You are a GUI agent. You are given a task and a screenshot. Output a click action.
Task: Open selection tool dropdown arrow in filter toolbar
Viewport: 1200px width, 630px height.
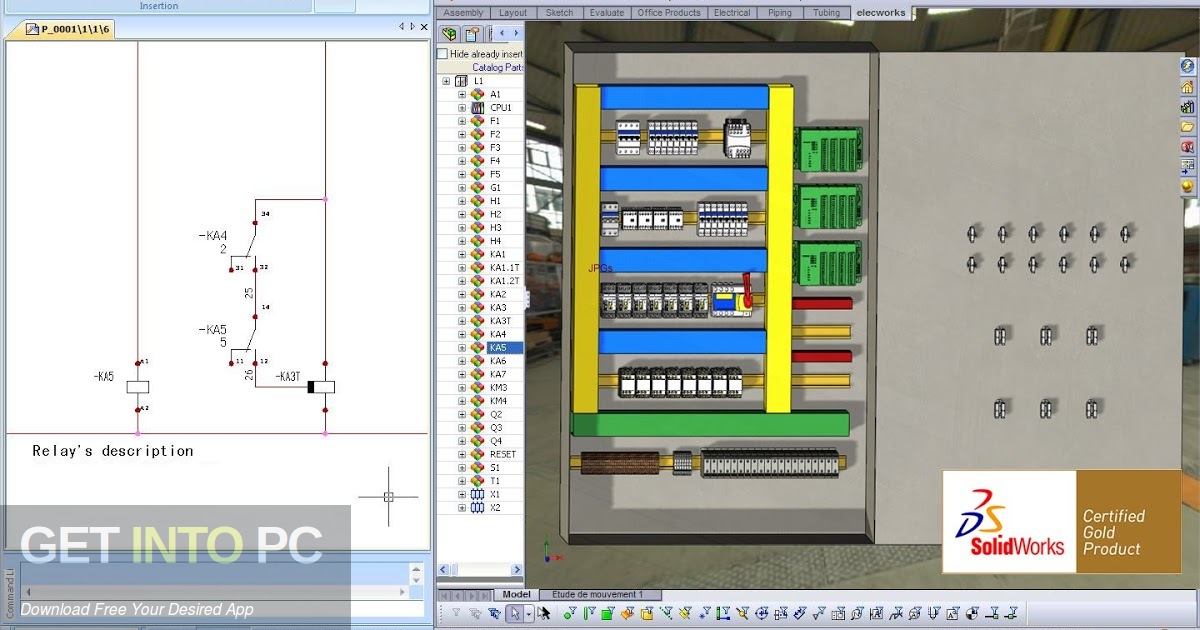(528, 614)
